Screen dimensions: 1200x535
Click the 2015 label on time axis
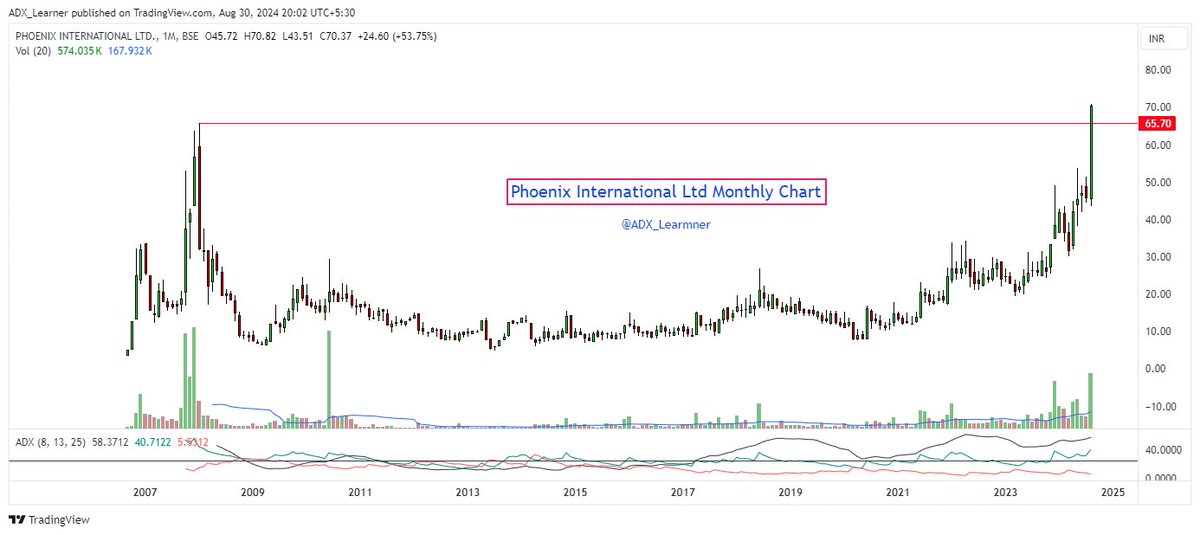tap(575, 493)
